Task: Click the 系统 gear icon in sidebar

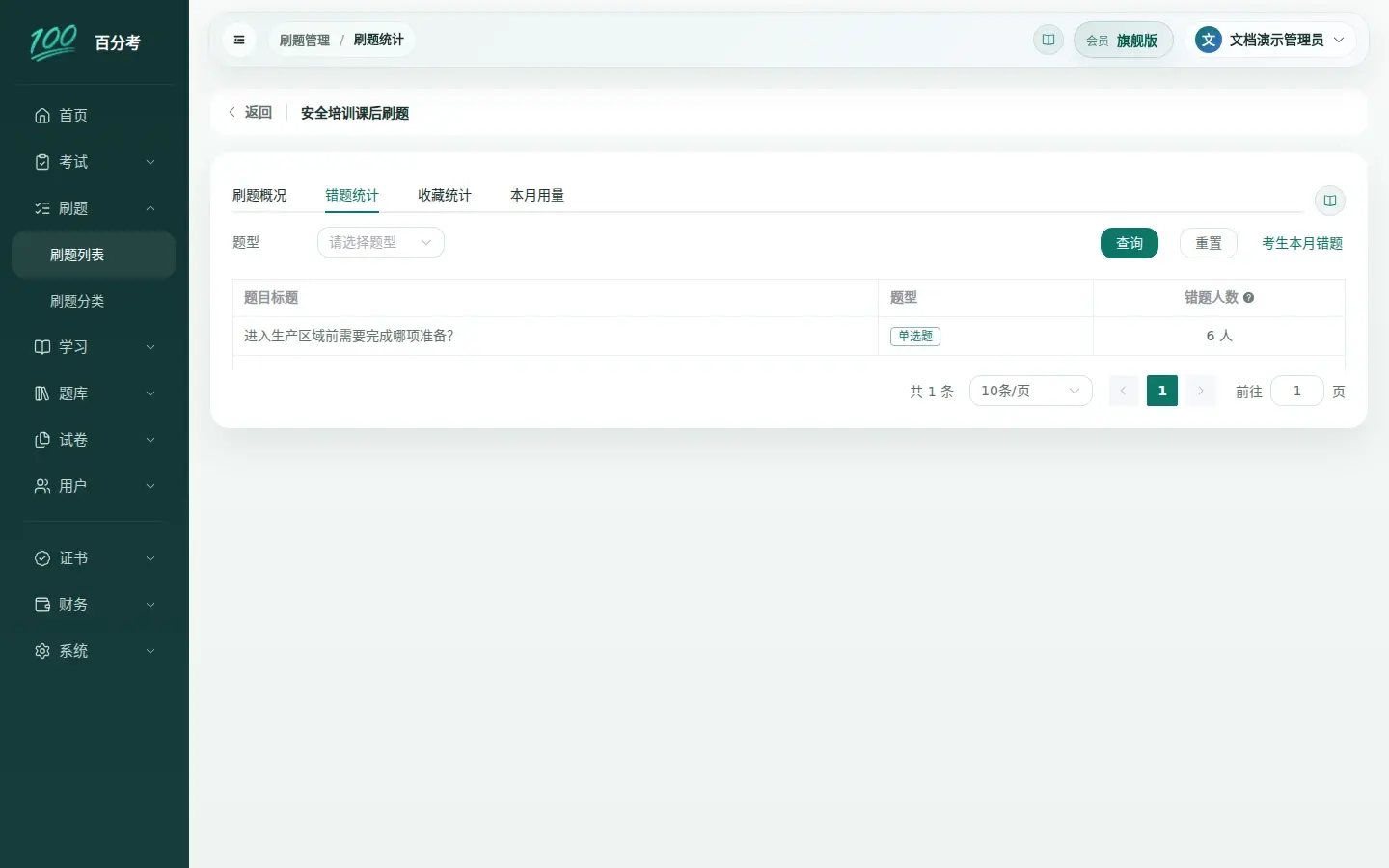Action: tap(42, 651)
